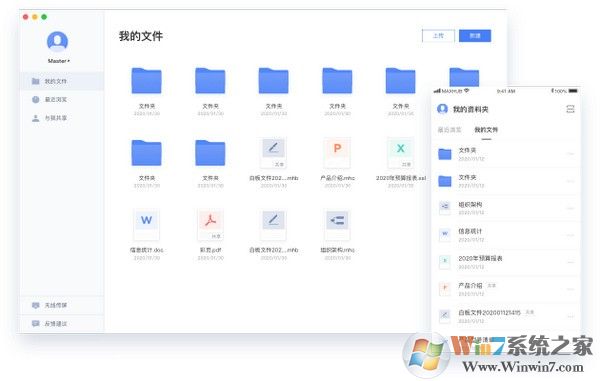The width and height of the screenshot is (600, 381).
Task: Click the blue 新建 button
Action: [475, 36]
